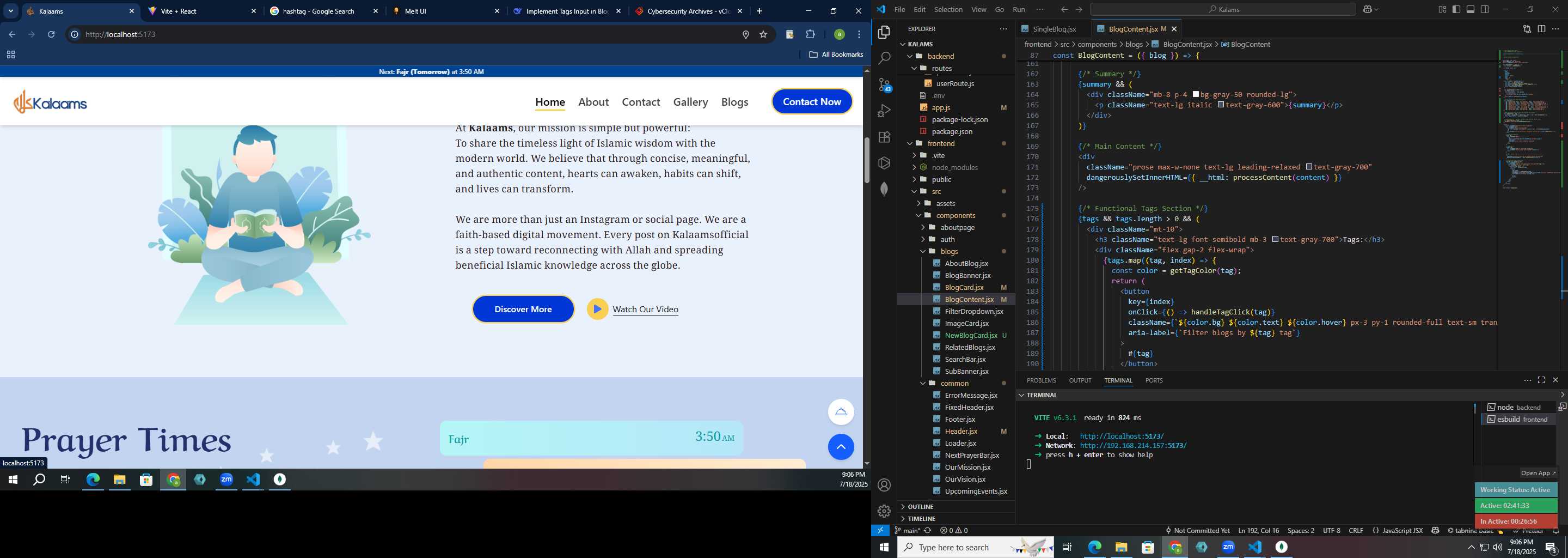Switch to the SingleBlog.jsx editor tab
Viewport: 1568px width, 558px height.
1053,29
